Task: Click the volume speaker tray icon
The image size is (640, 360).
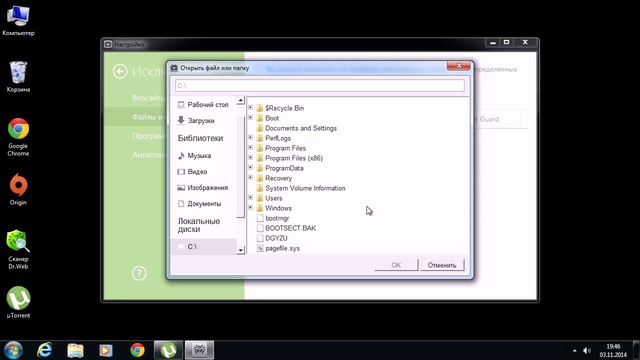Action: click(587, 351)
